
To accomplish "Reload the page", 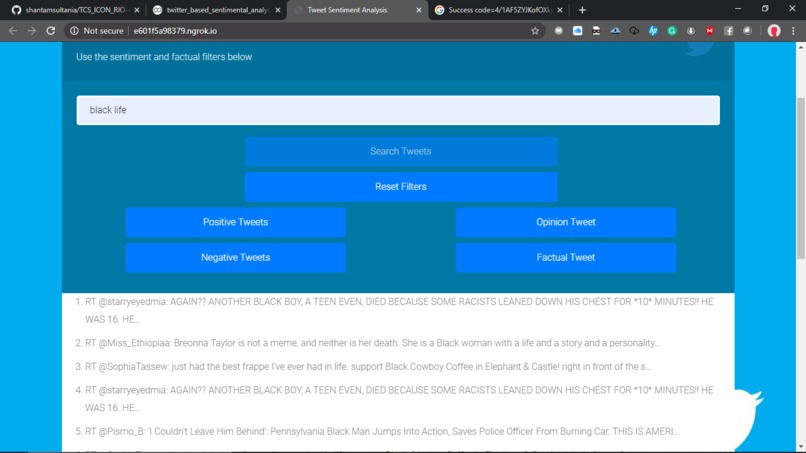I will pos(50,31).
